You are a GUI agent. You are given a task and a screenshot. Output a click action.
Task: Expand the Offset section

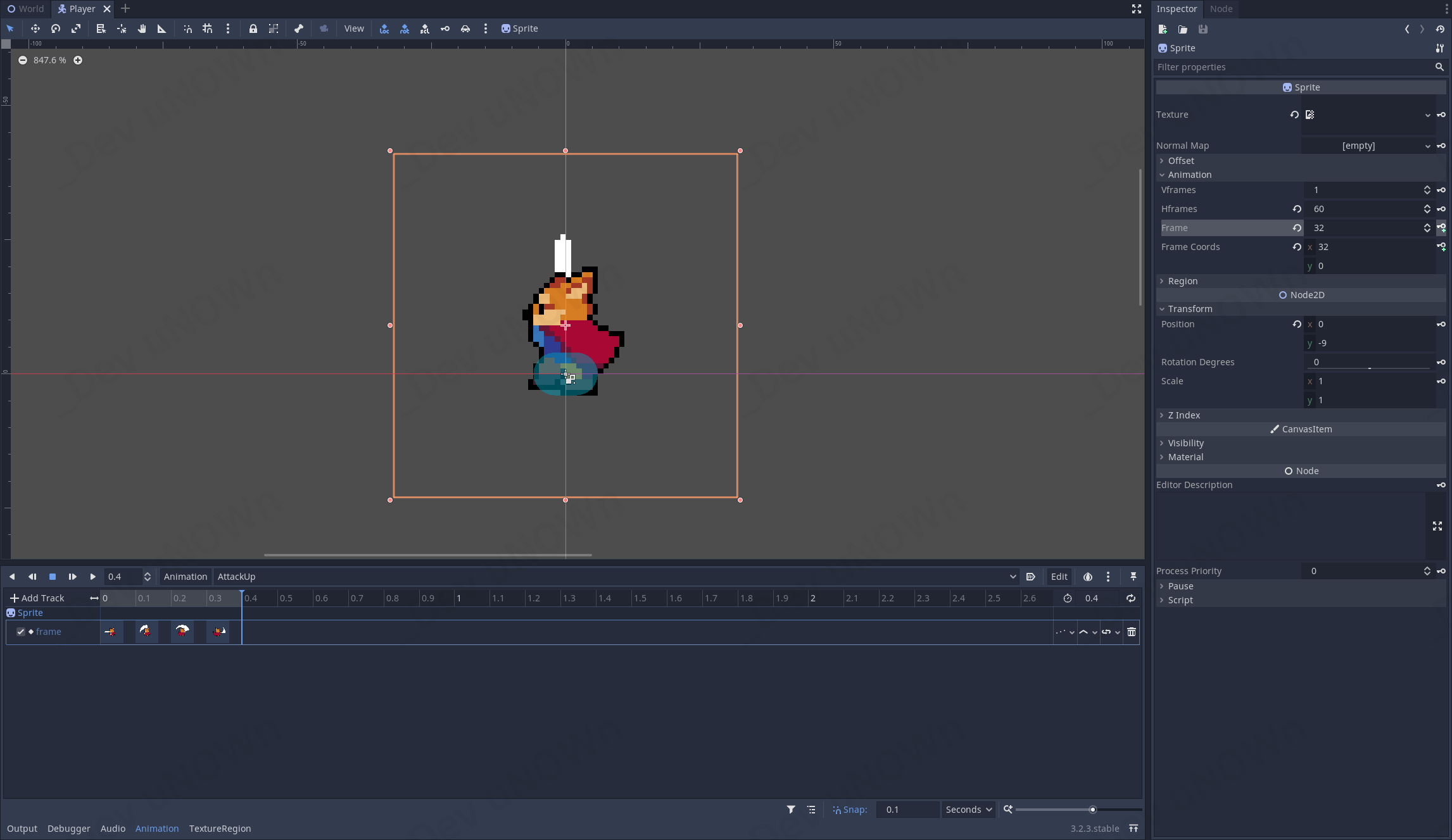tap(1180, 161)
